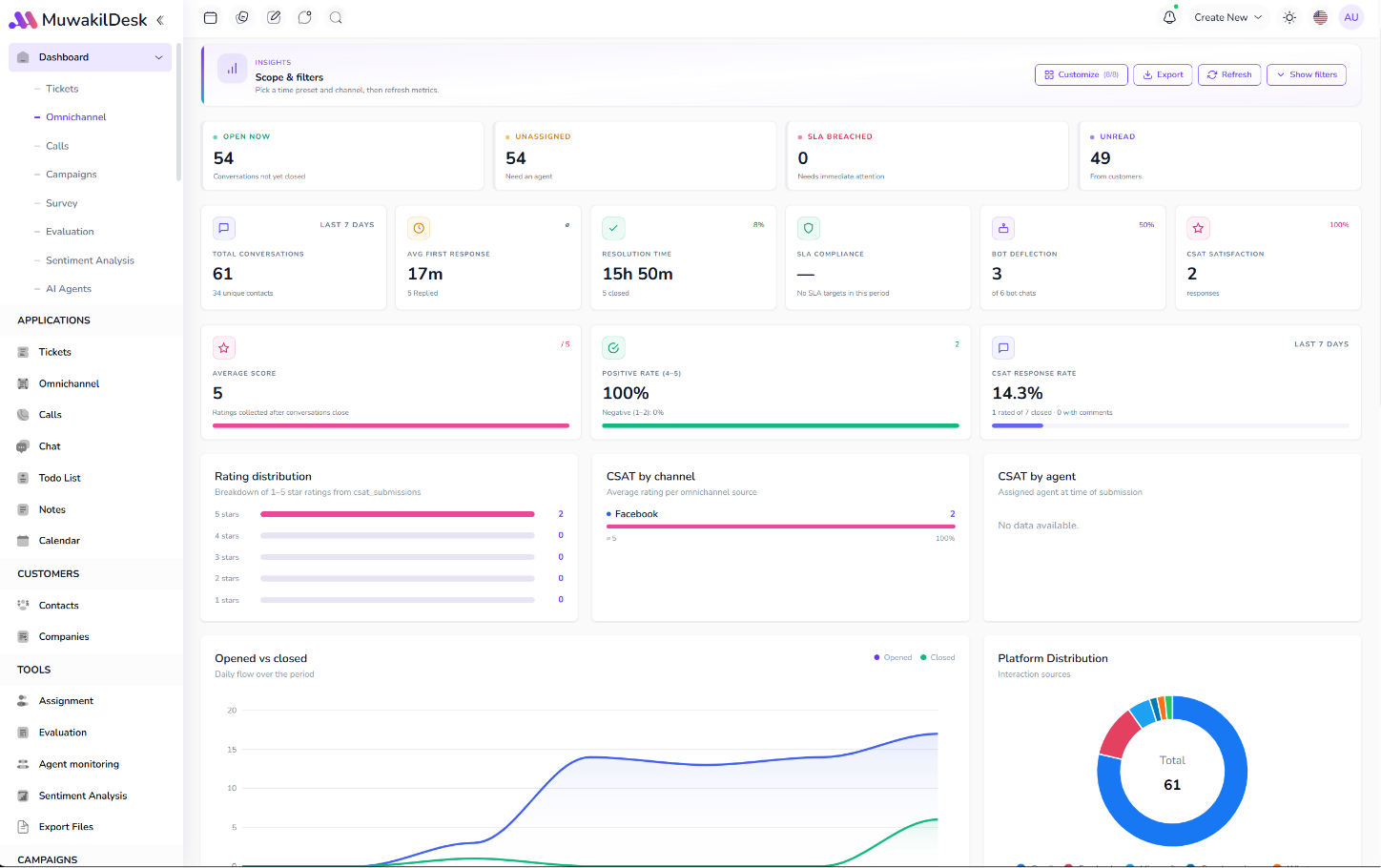Click the red donut segment in Platform Distribution
This screenshot has width=1381, height=868.
click(1118, 734)
